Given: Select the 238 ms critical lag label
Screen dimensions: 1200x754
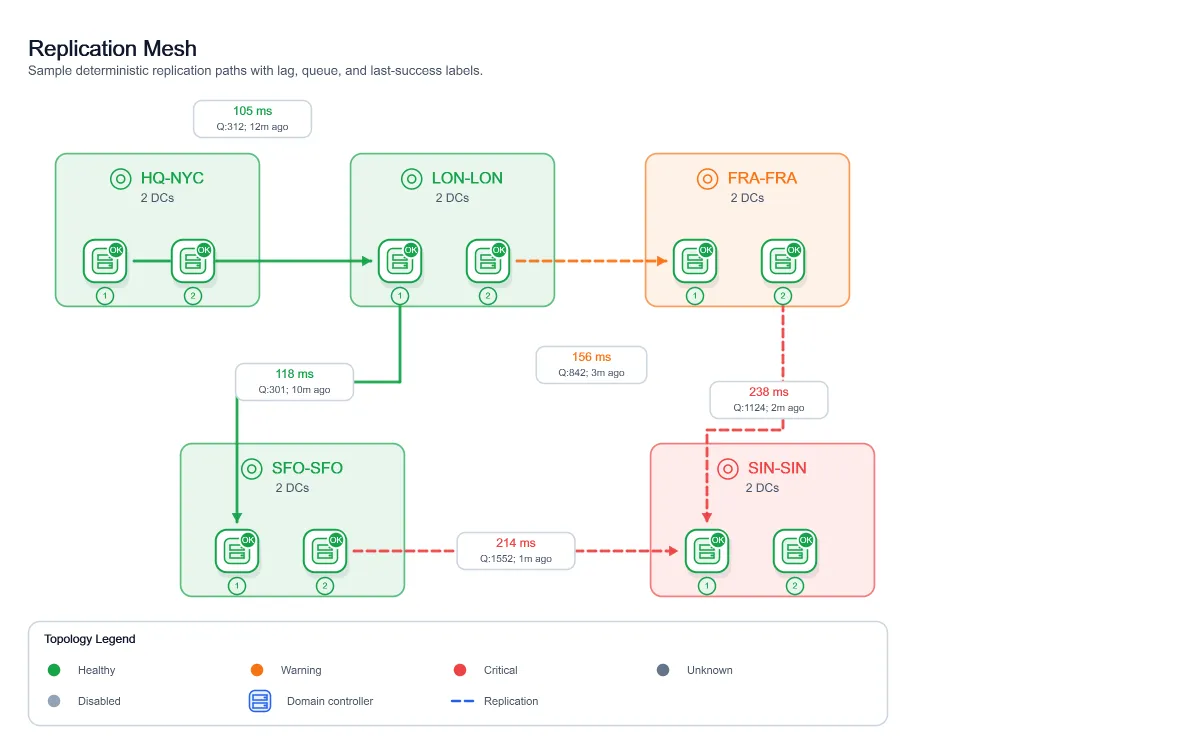Looking at the screenshot, I should [x=769, y=400].
